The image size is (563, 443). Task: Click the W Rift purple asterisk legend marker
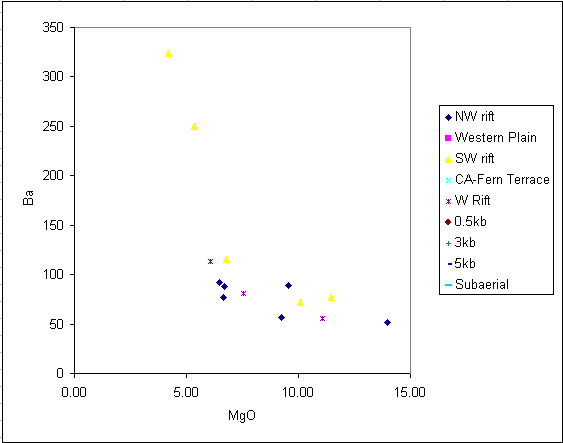pos(448,202)
